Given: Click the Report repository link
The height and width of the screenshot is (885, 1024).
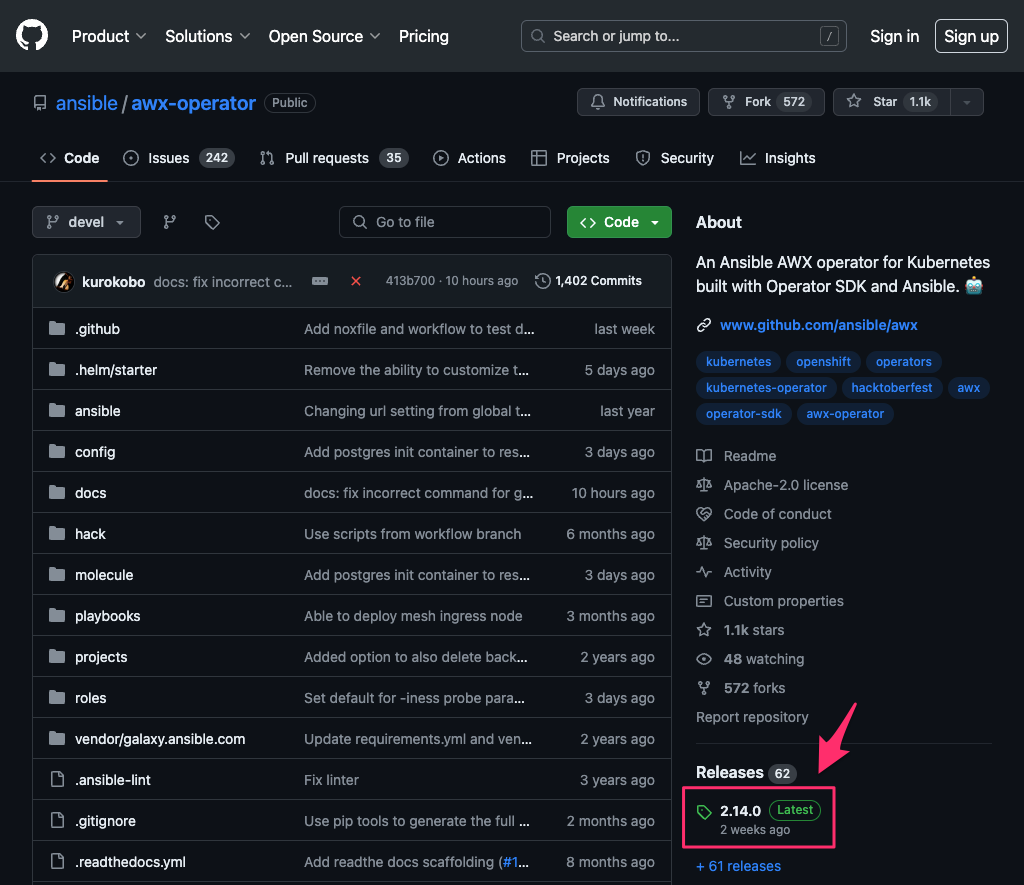Looking at the screenshot, I should coord(752,717).
